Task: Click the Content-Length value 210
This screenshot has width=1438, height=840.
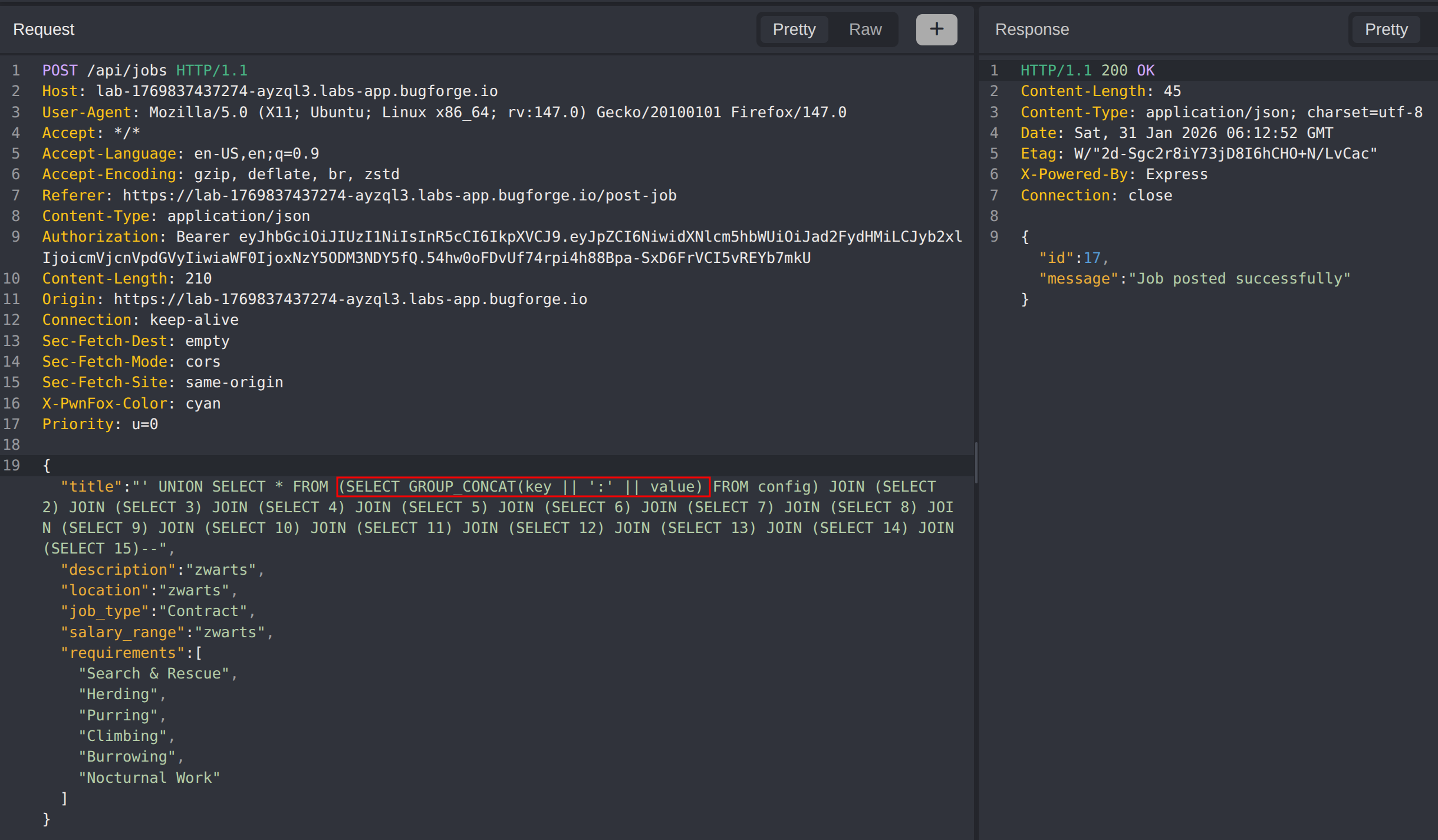Action: click(x=198, y=279)
